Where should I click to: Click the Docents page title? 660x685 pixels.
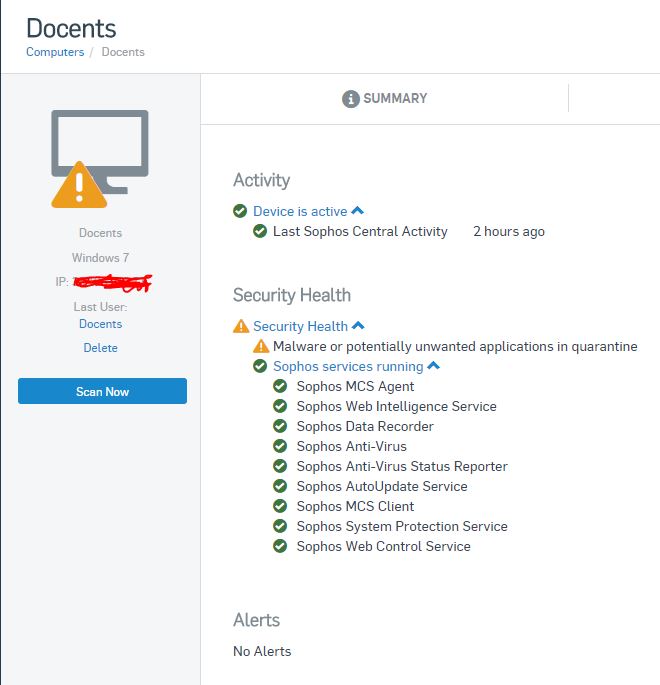coord(71,29)
